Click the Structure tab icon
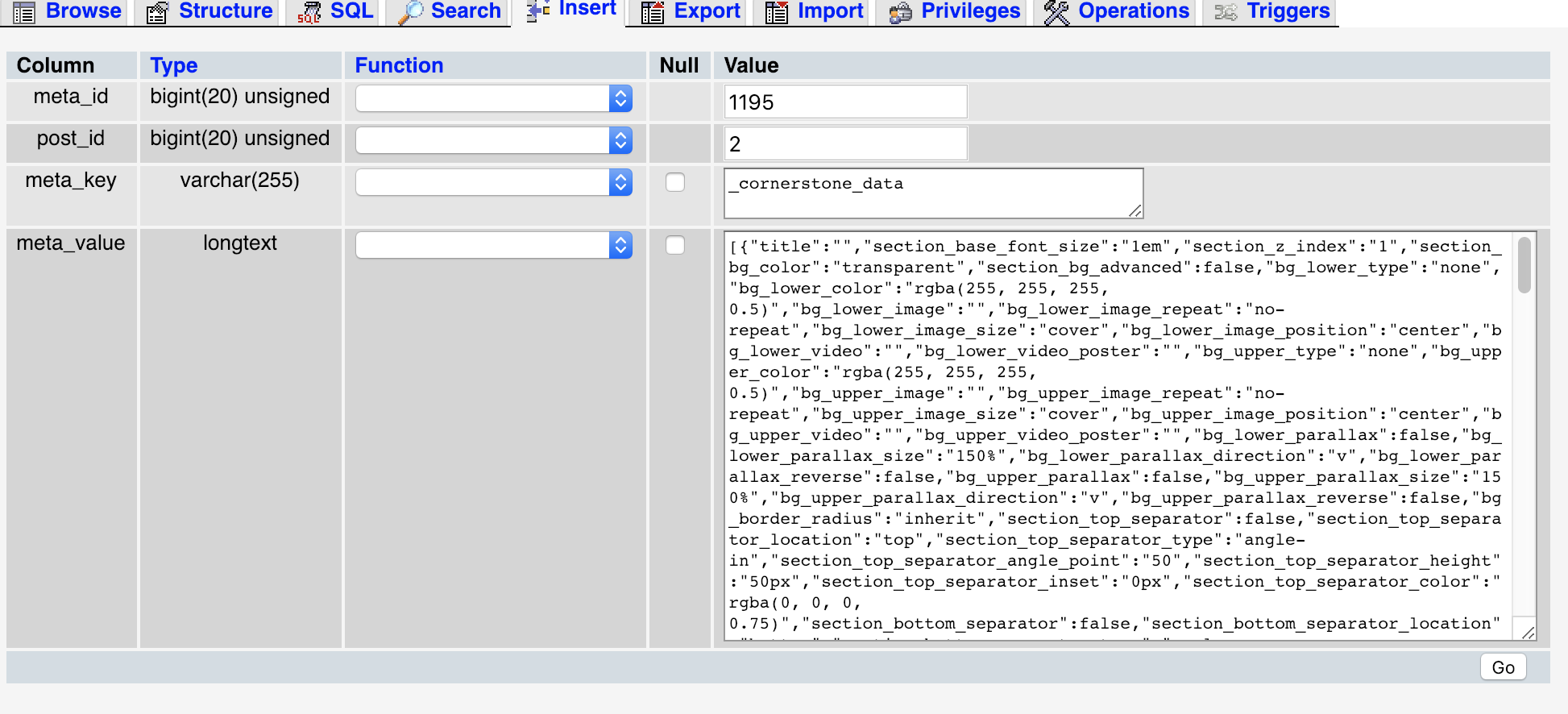The height and width of the screenshot is (714, 1568). click(157, 13)
